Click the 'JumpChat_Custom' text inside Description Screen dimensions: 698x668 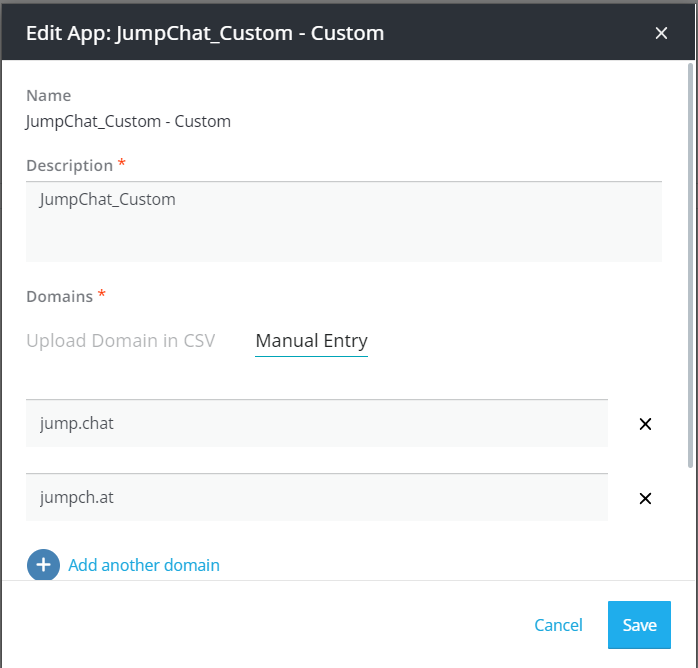107,199
